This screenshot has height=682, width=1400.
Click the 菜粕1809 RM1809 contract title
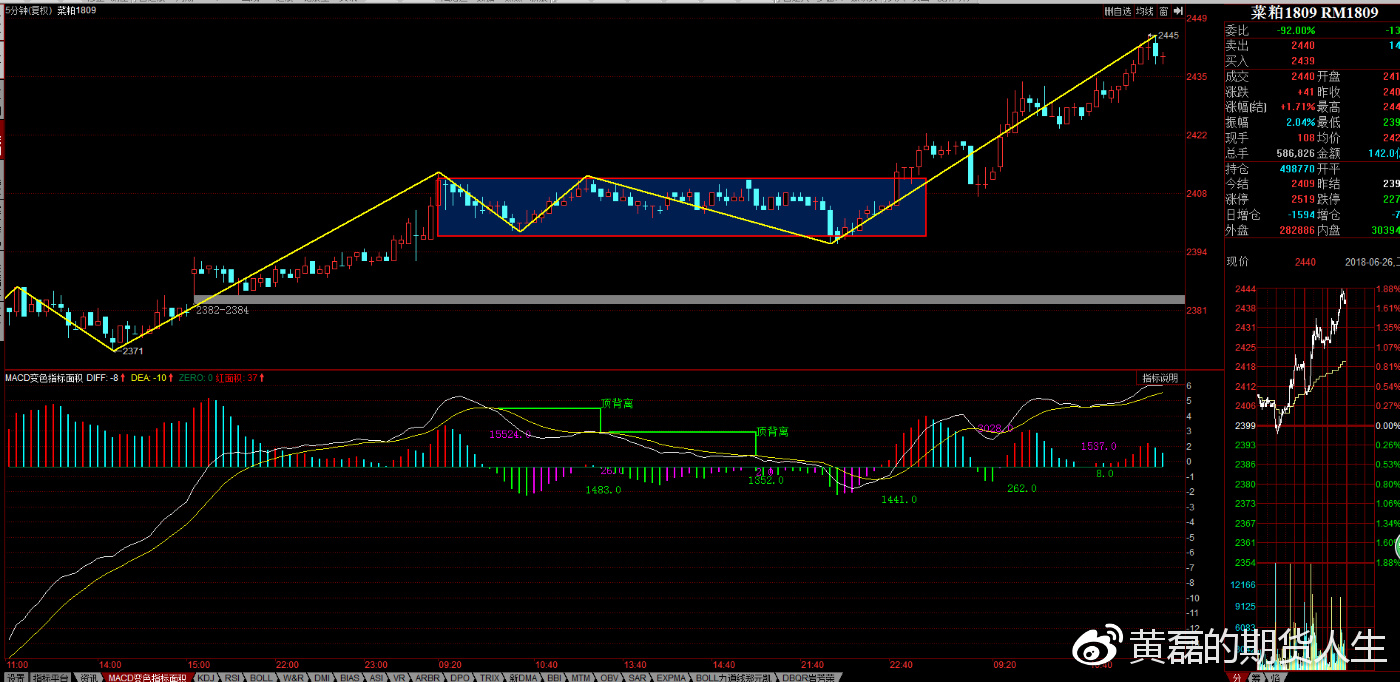pos(1315,12)
